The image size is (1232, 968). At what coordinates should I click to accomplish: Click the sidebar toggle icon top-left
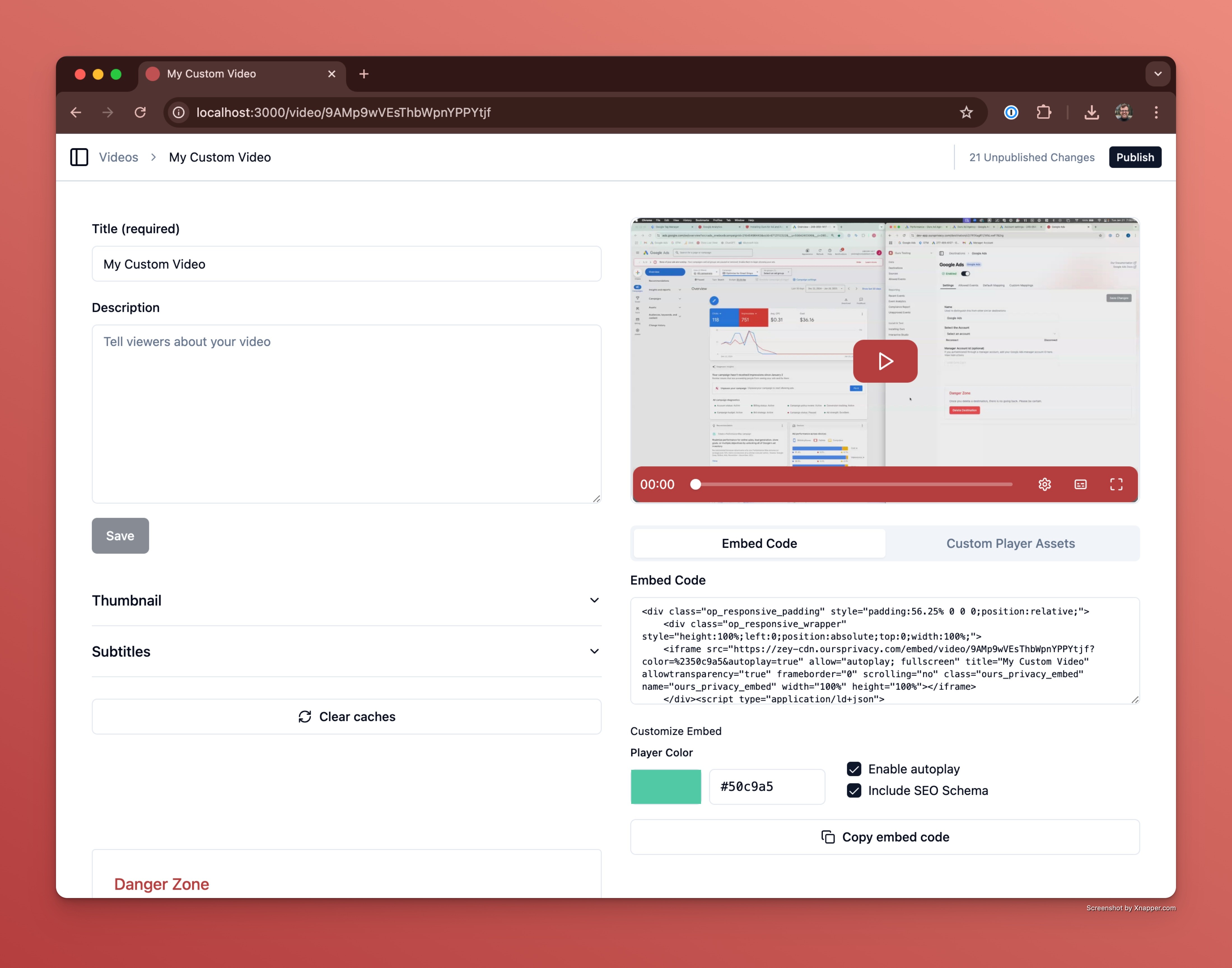click(x=79, y=157)
